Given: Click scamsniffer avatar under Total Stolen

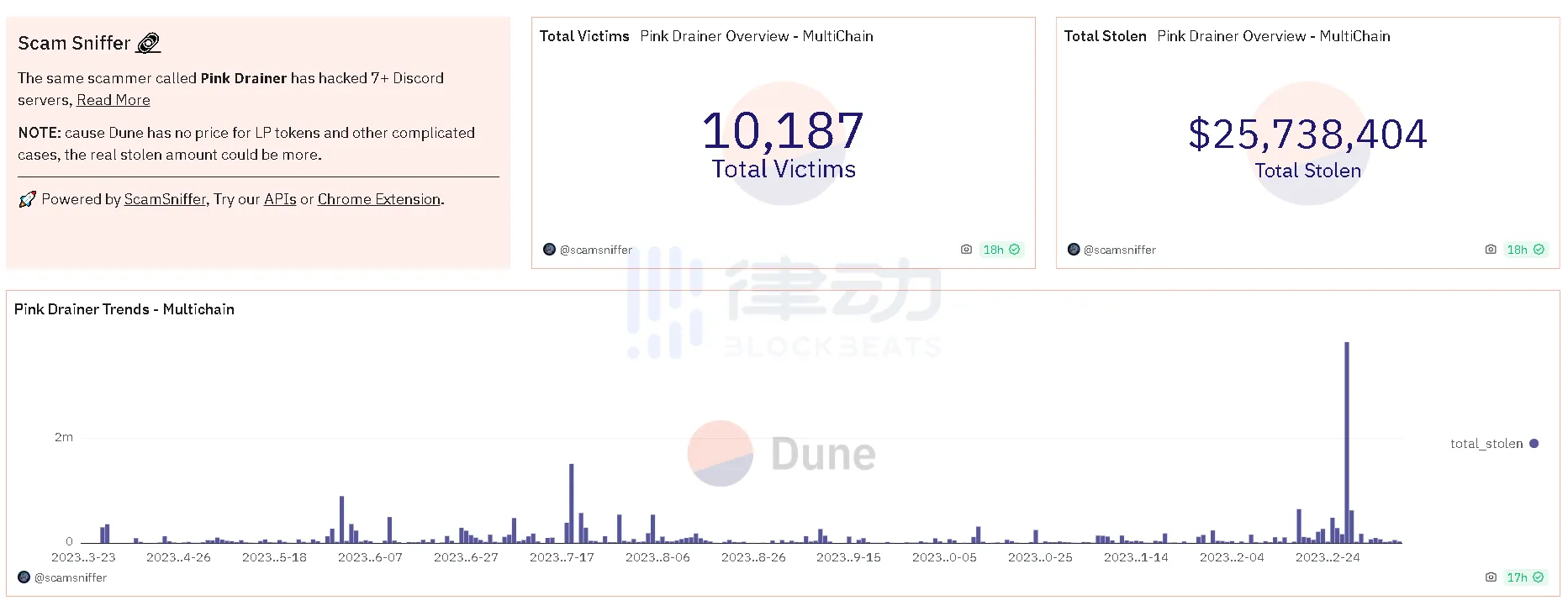Looking at the screenshot, I should tap(1074, 250).
